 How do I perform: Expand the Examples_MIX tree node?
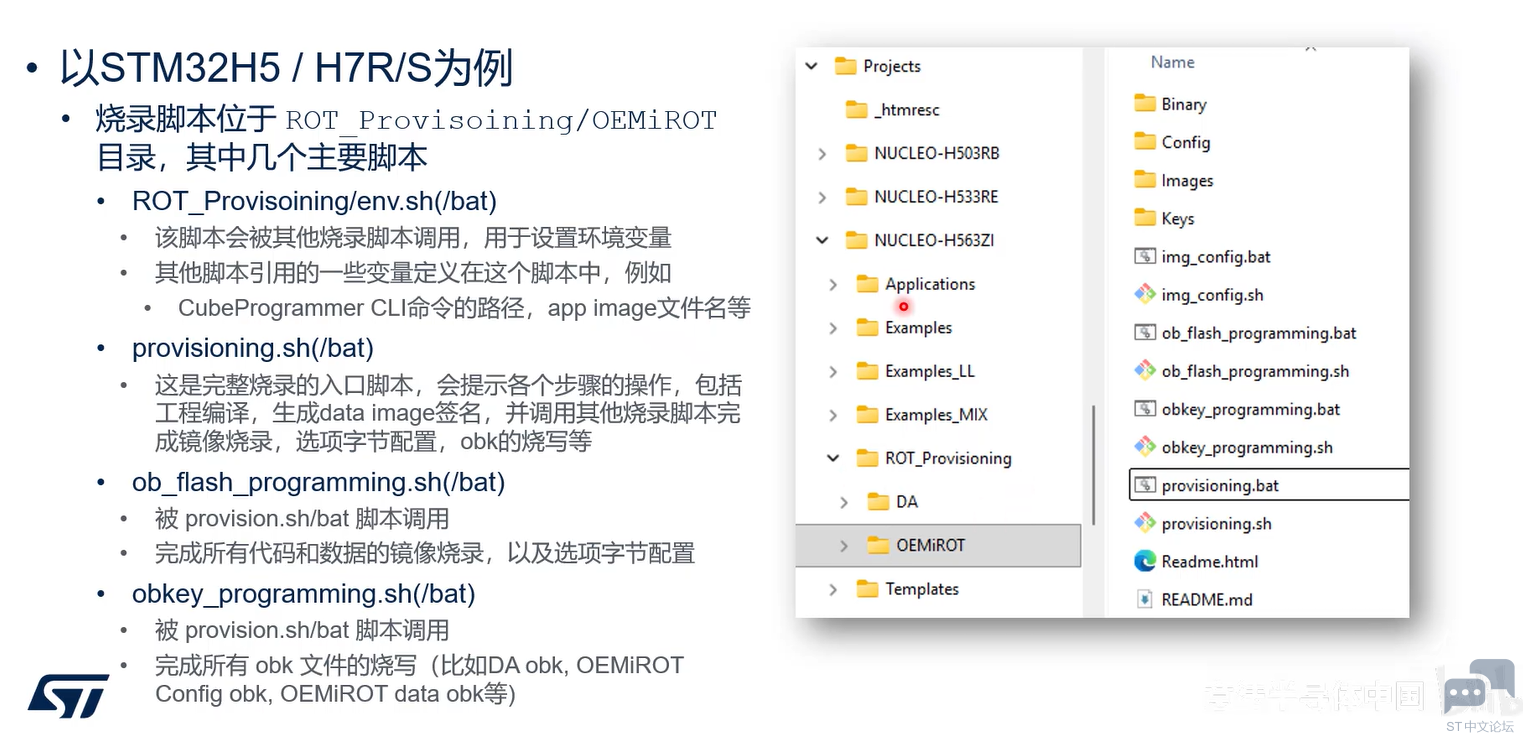[x=833, y=415]
